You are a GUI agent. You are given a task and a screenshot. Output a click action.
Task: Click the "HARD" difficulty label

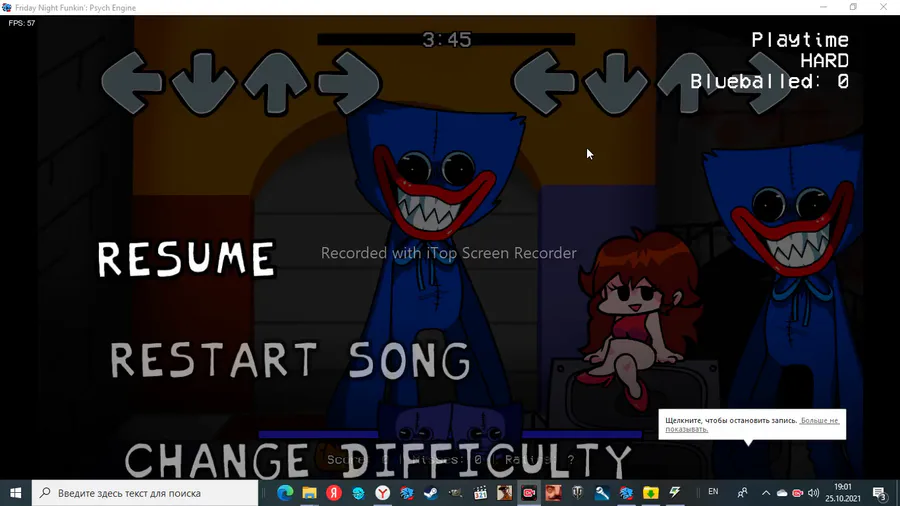point(825,60)
